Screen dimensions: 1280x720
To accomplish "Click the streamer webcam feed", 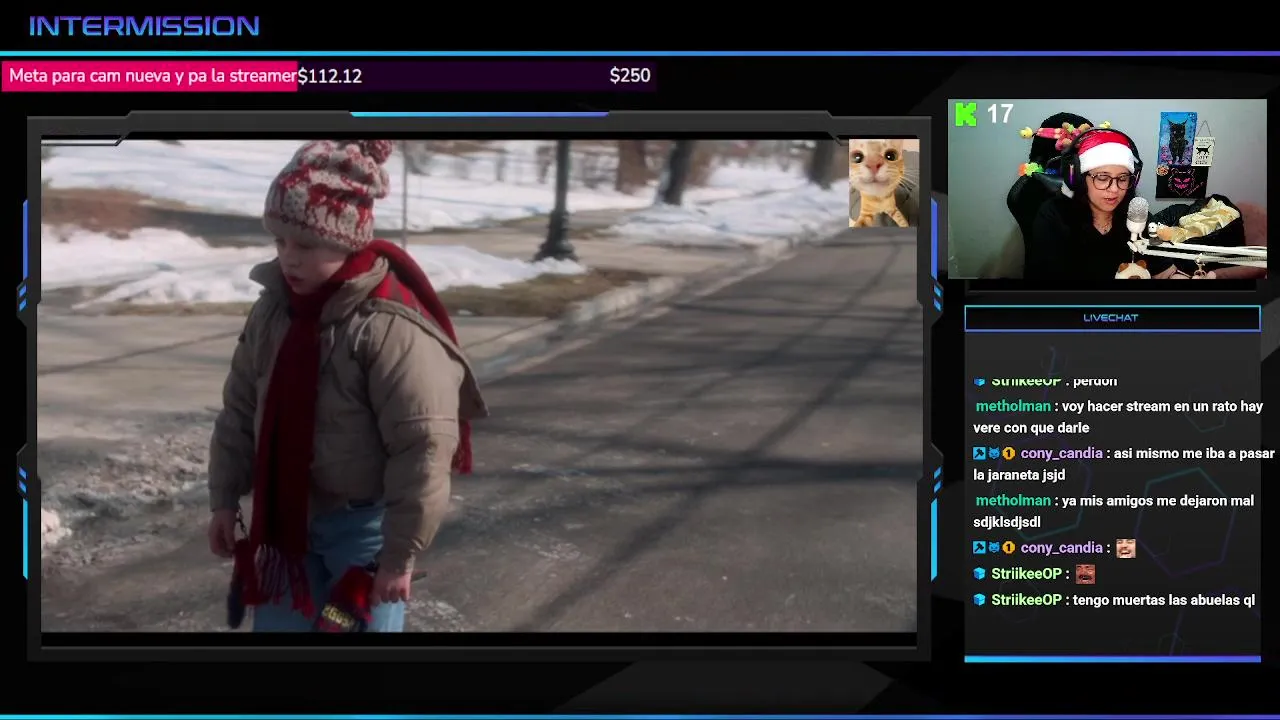I will [1107, 189].
